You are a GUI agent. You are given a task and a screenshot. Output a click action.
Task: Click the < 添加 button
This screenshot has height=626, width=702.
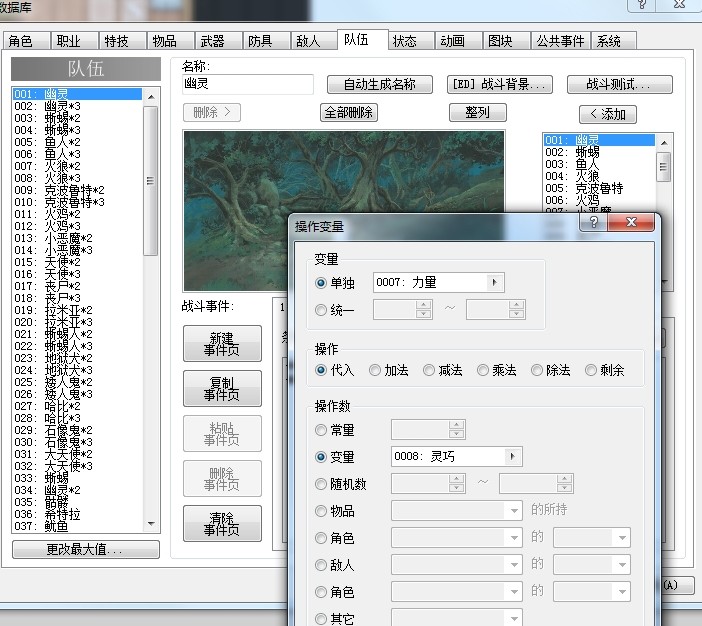[608, 114]
